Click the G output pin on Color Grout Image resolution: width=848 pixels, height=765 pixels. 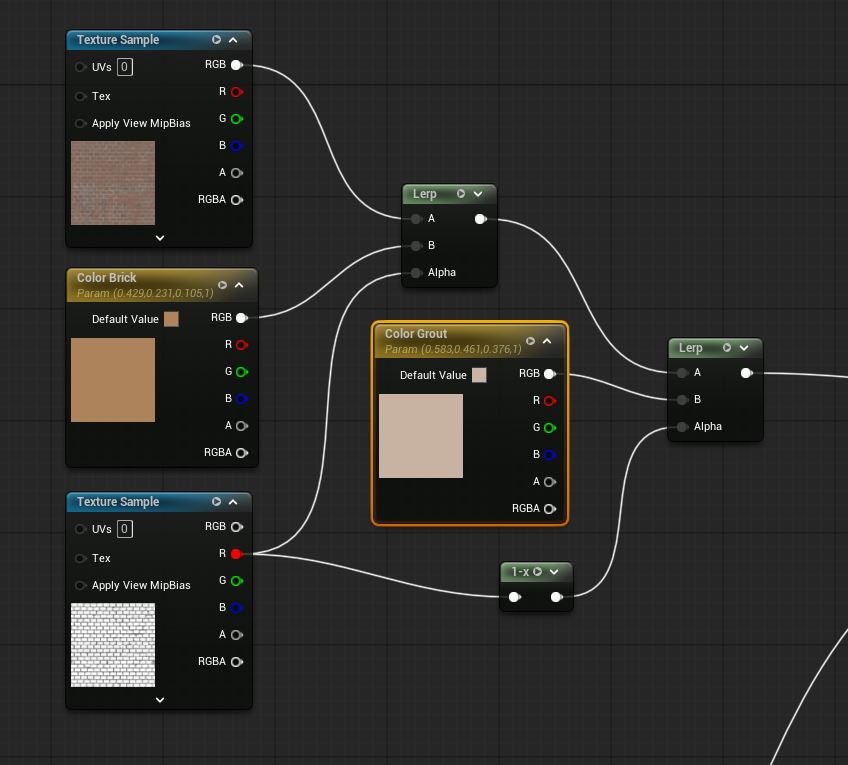click(x=548, y=428)
